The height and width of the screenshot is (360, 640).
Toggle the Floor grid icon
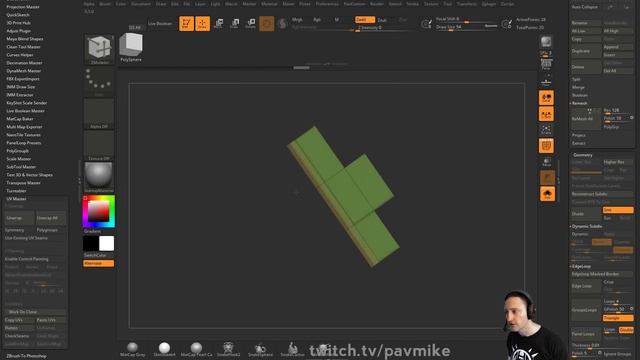(x=546, y=81)
